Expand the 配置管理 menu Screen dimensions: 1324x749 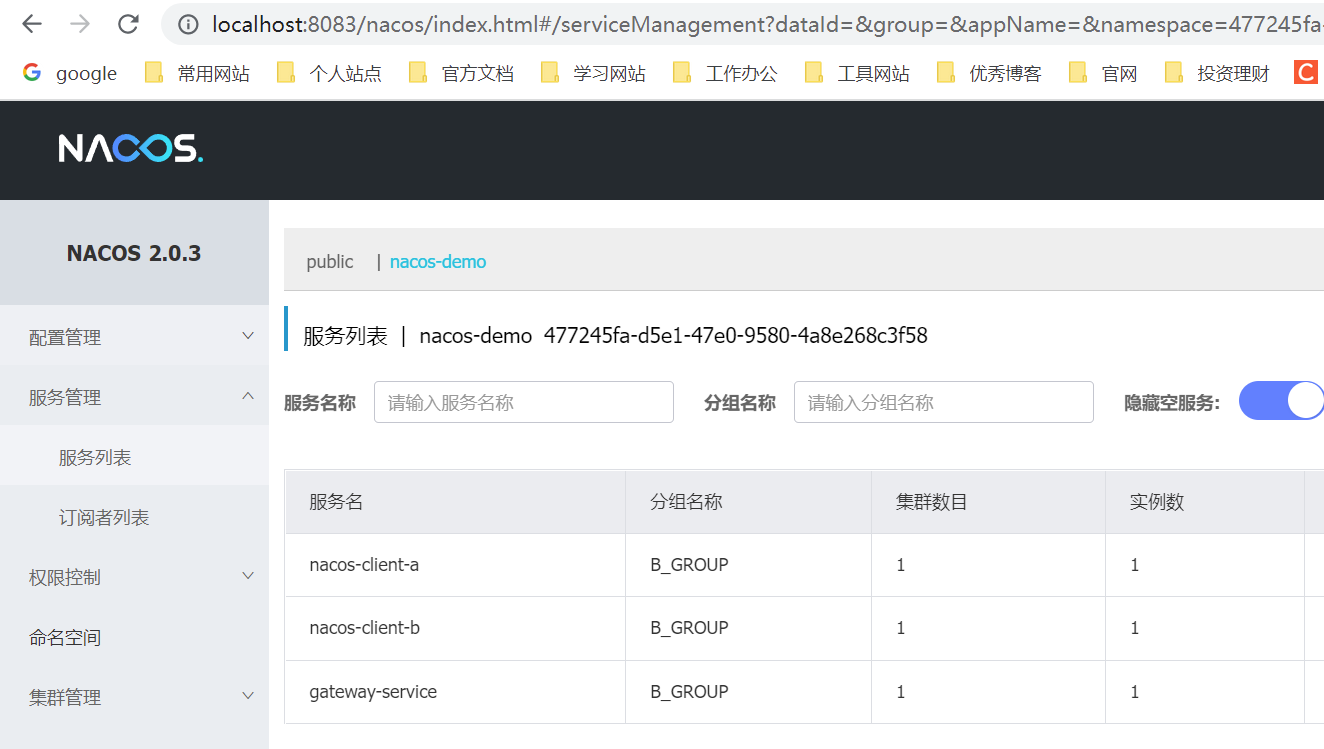coord(134,338)
